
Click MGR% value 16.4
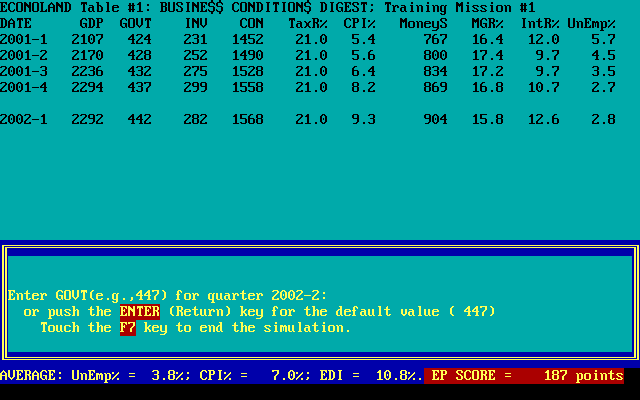(488, 40)
